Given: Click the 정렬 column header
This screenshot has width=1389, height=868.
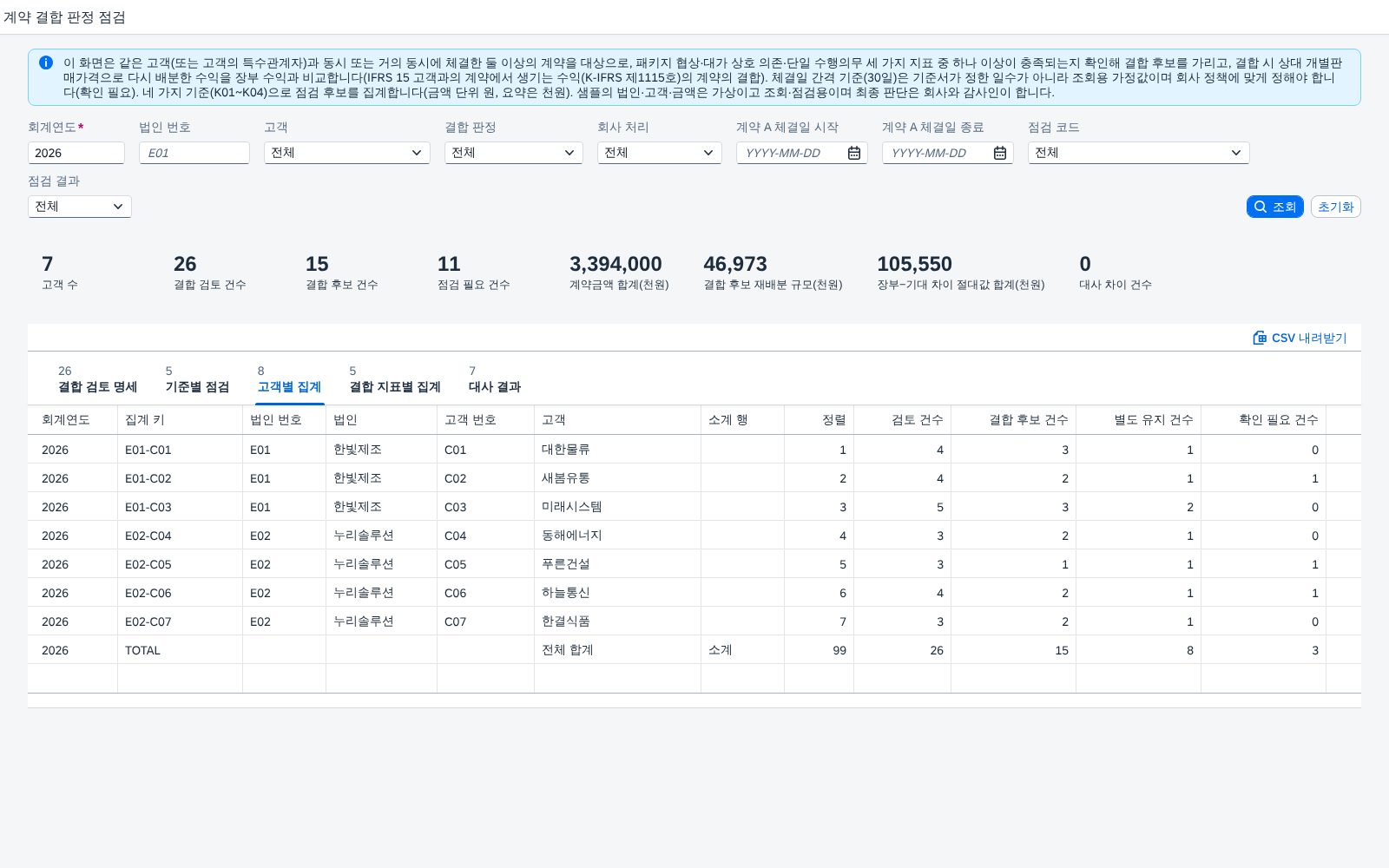Looking at the screenshot, I should [x=820, y=420].
